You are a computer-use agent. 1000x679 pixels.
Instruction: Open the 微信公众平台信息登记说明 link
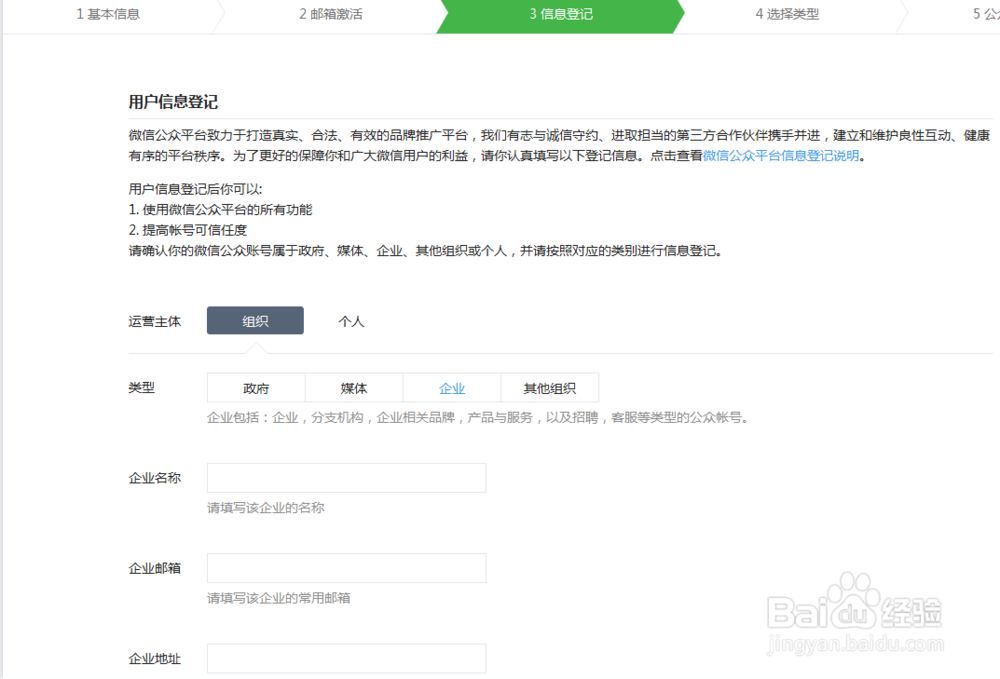(781, 156)
